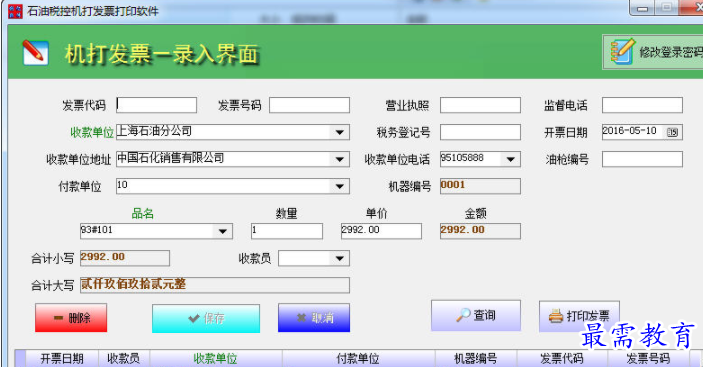Click the 金额 field showing 2992.00
Screen dimensions: 703x367
point(480,231)
